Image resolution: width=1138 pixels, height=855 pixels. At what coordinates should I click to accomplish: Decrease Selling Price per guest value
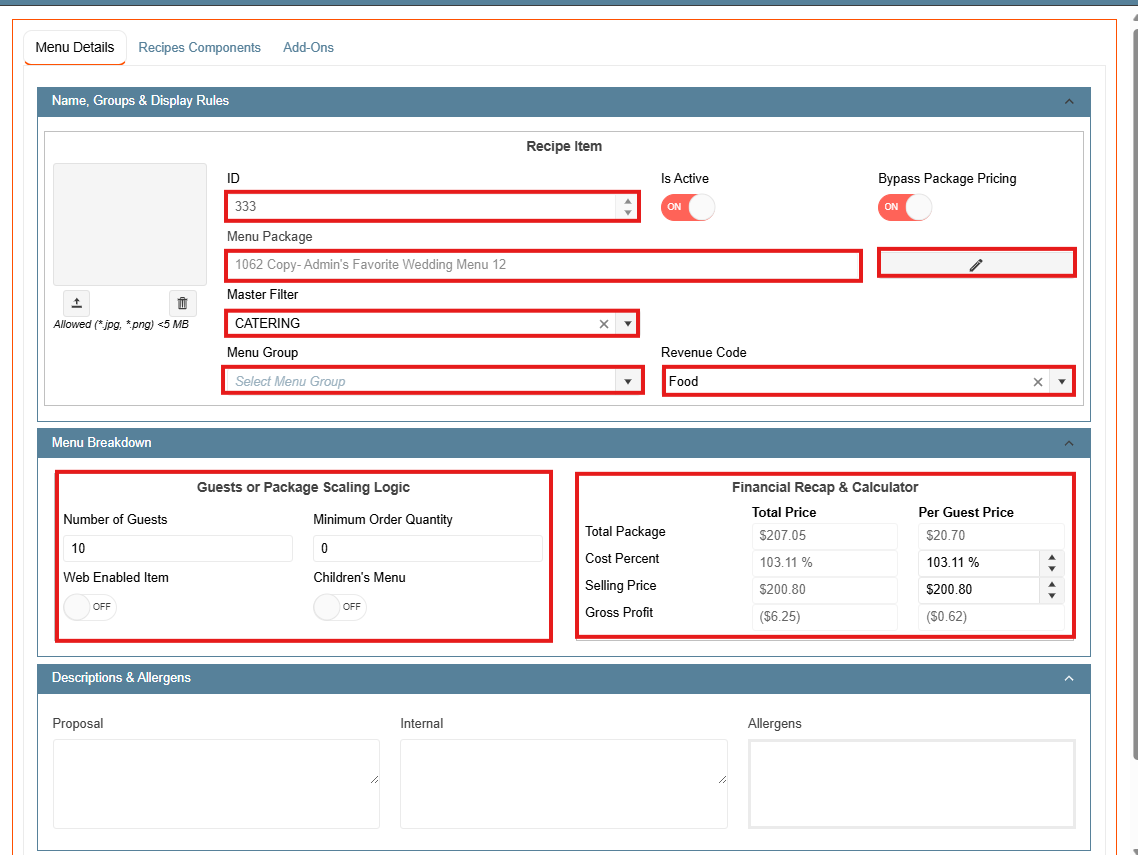pyautogui.click(x=1052, y=595)
